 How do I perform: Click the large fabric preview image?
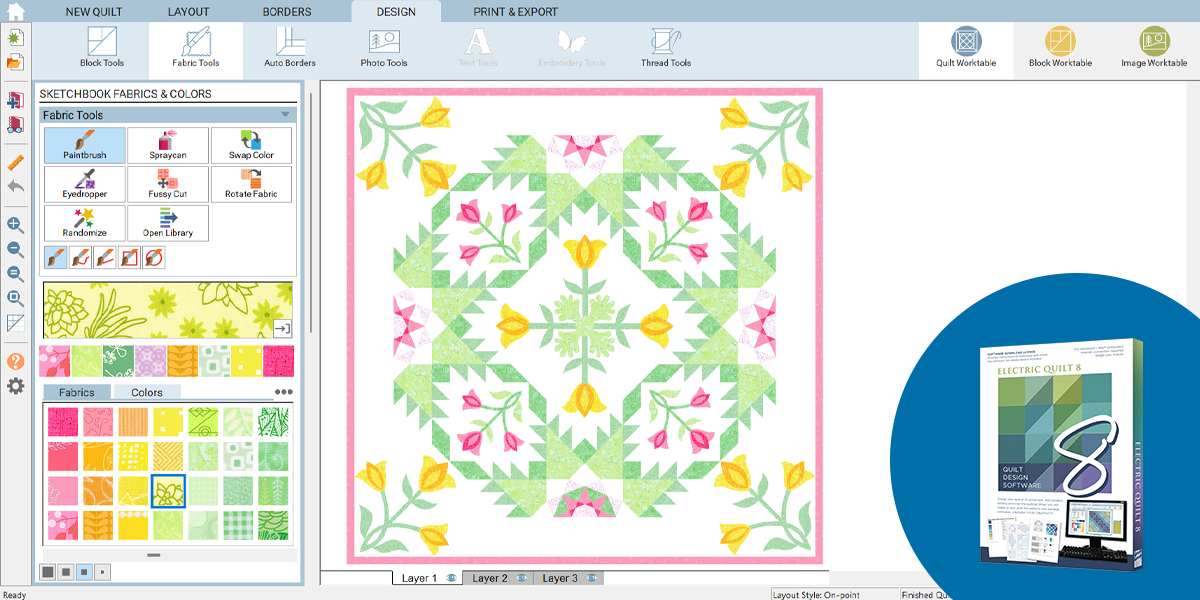(x=168, y=310)
